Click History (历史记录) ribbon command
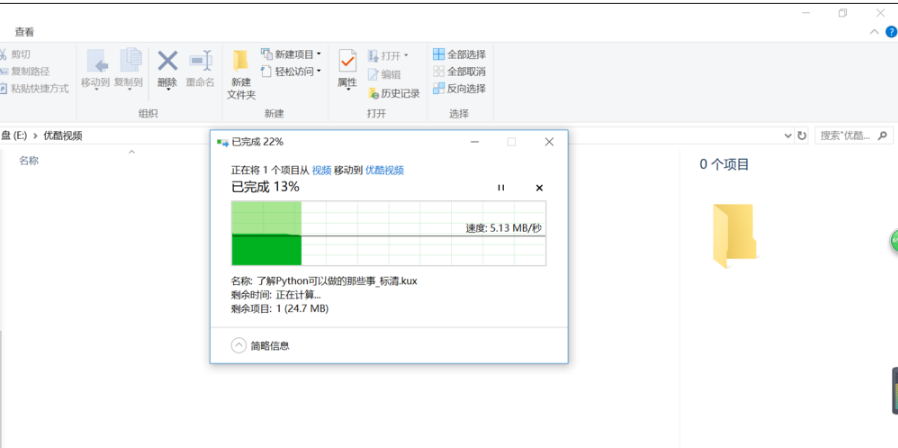The height and width of the screenshot is (448, 898). [394, 93]
